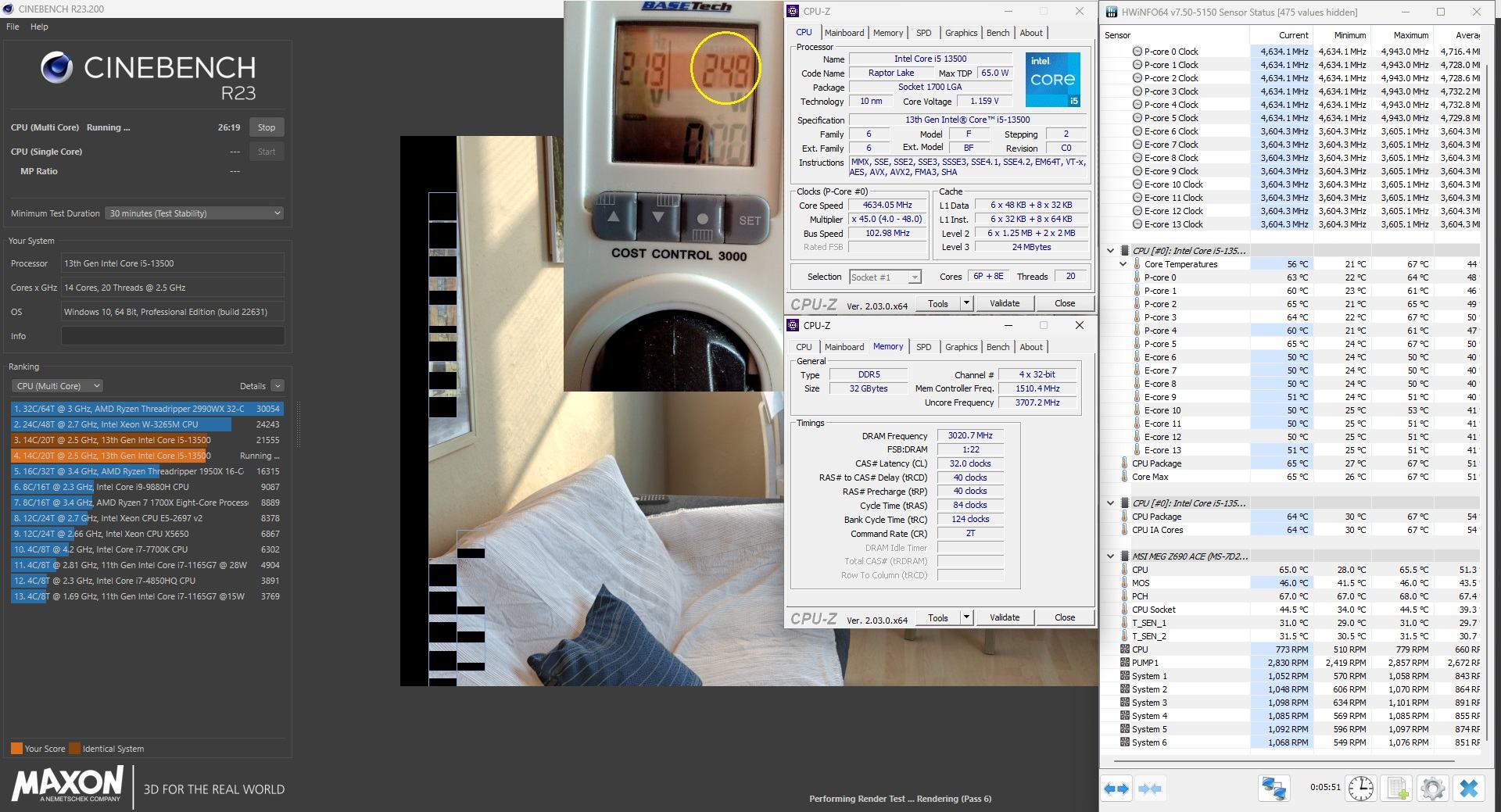The width and height of the screenshot is (1501, 812).
Task: Click CPU-Z title icon in upper window
Action: pos(793,11)
